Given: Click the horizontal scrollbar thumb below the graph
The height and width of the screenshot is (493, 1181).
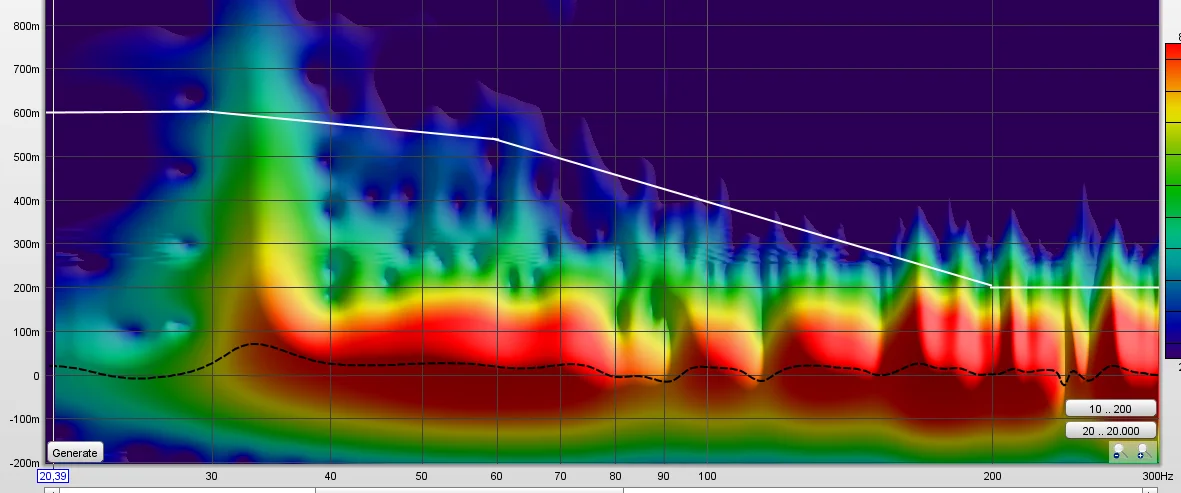Looking at the screenshot, I should 469,490.
